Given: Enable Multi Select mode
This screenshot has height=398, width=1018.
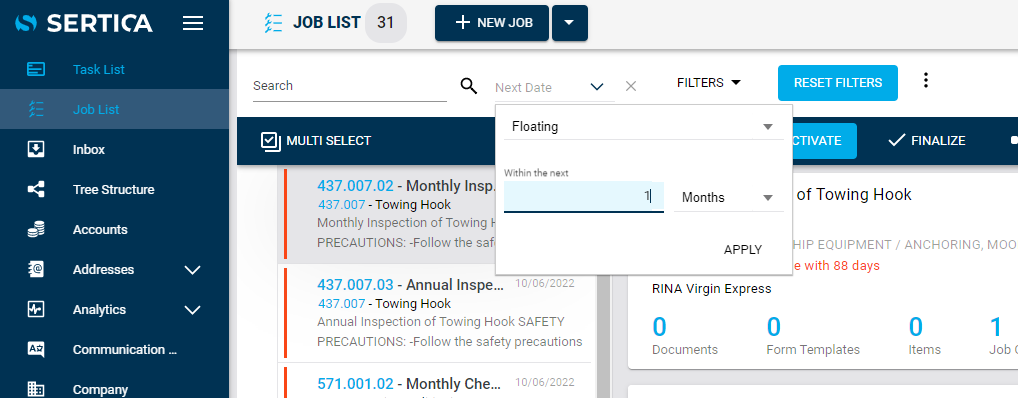Looking at the screenshot, I should tap(316, 141).
